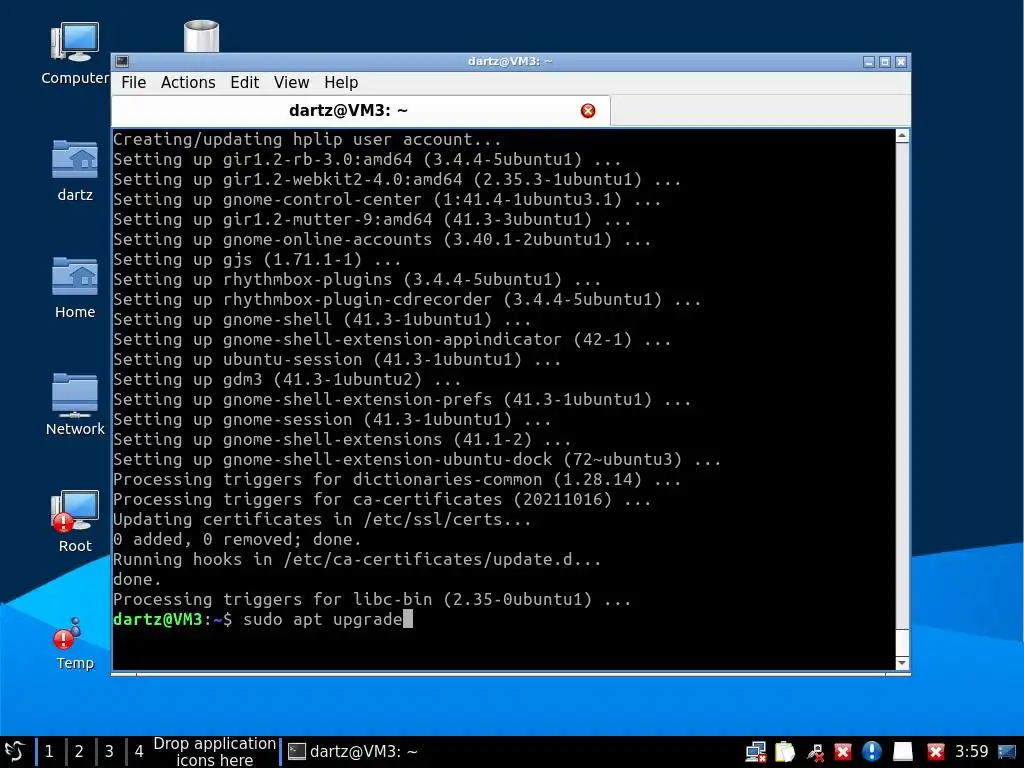
Task: Click 'Setting up rhythmbox-plugin-cdrecorder' line
Action: click(407, 300)
